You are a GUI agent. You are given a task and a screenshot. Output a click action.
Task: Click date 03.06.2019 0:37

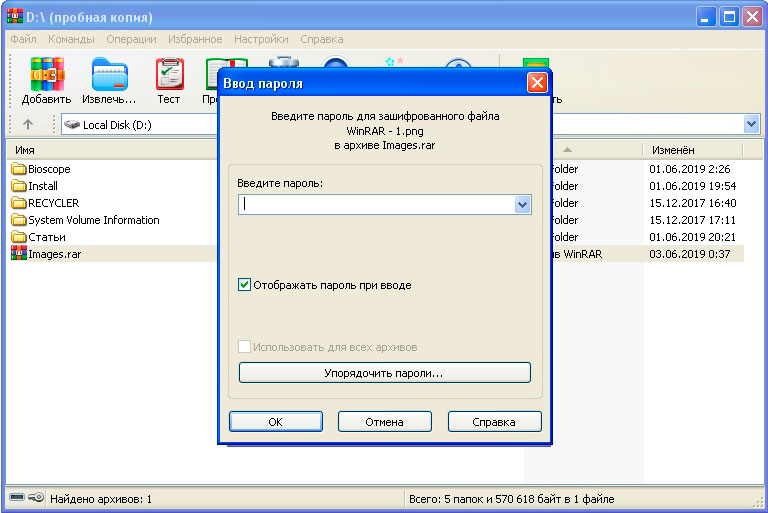click(x=690, y=254)
